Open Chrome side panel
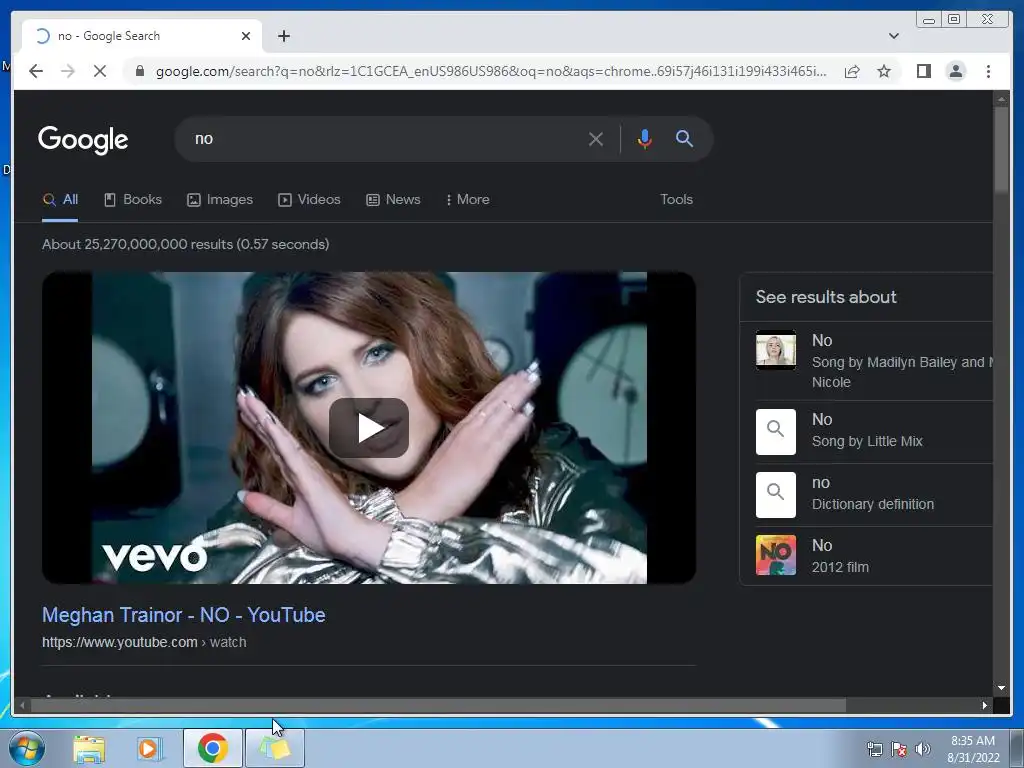 923,71
